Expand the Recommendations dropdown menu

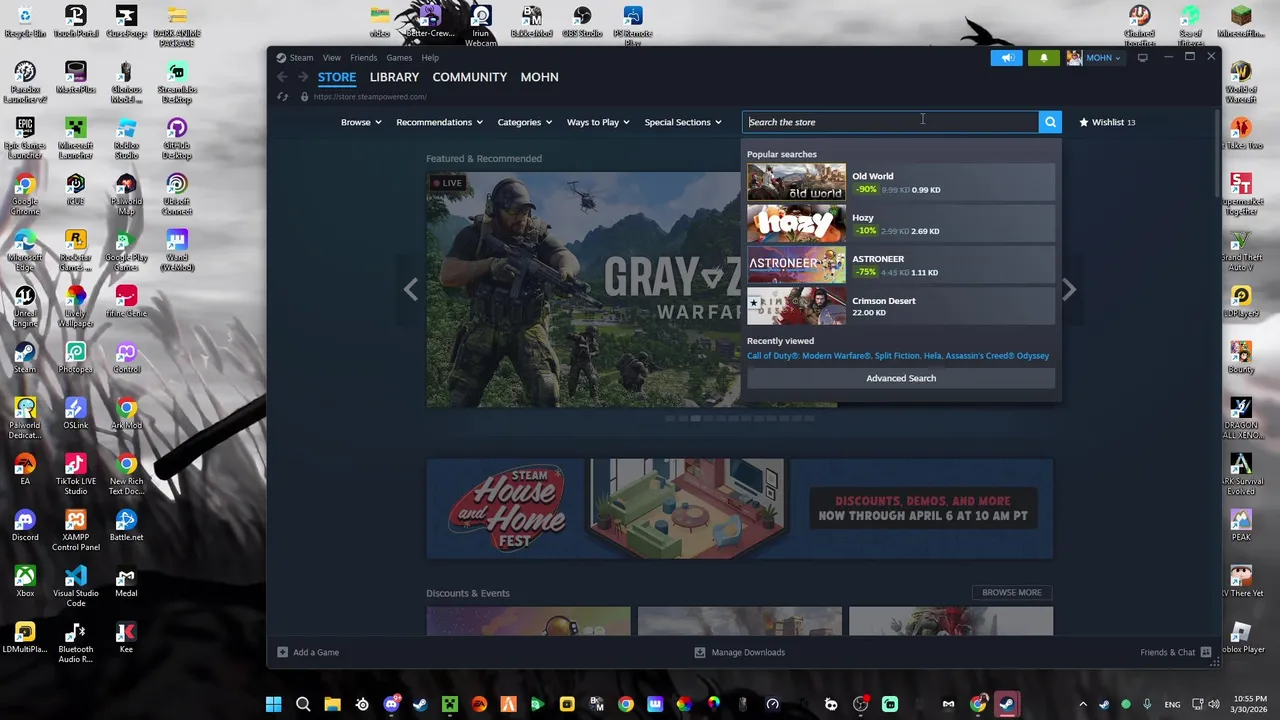(x=439, y=122)
